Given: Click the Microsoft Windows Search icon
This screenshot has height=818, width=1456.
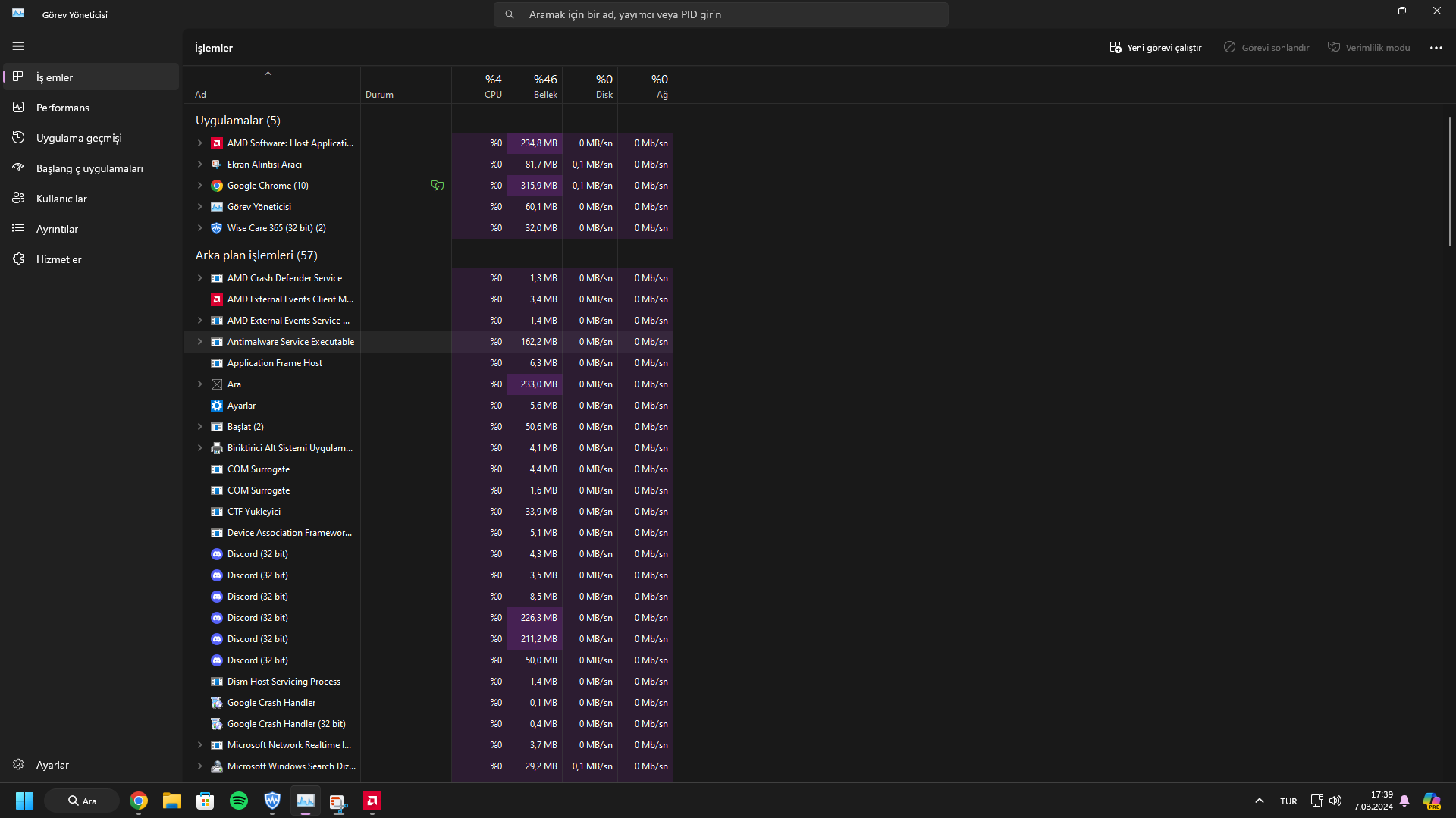Looking at the screenshot, I should pyautogui.click(x=217, y=766).
